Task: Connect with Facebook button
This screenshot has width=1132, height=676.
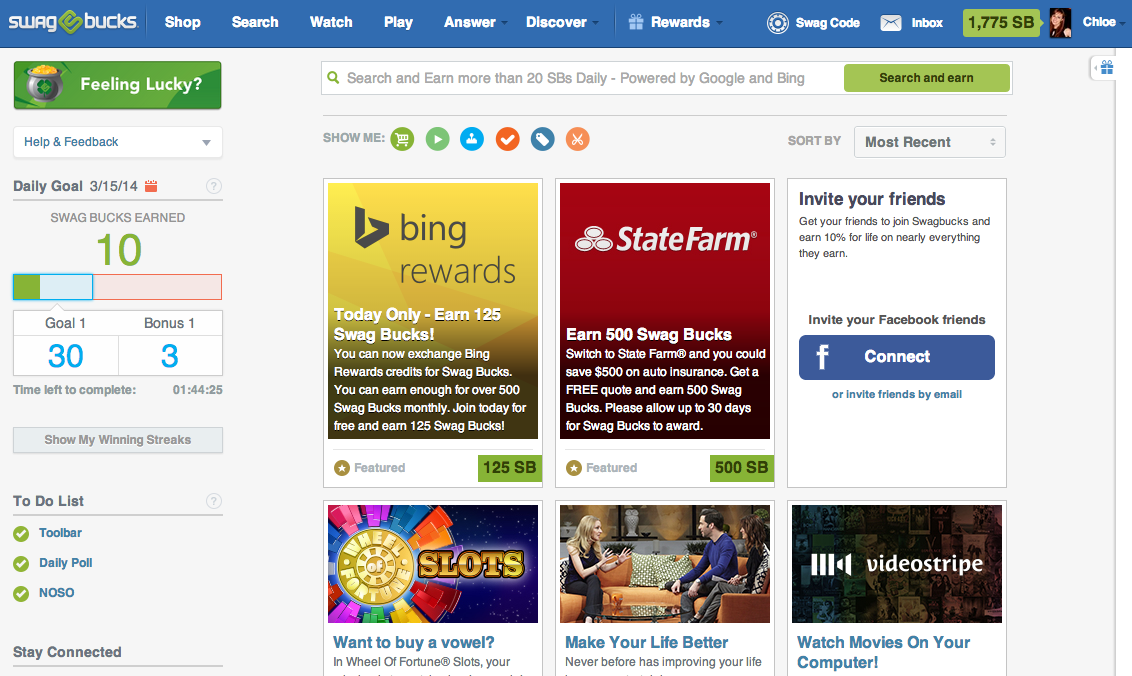Action: click(x=897, y=357)
